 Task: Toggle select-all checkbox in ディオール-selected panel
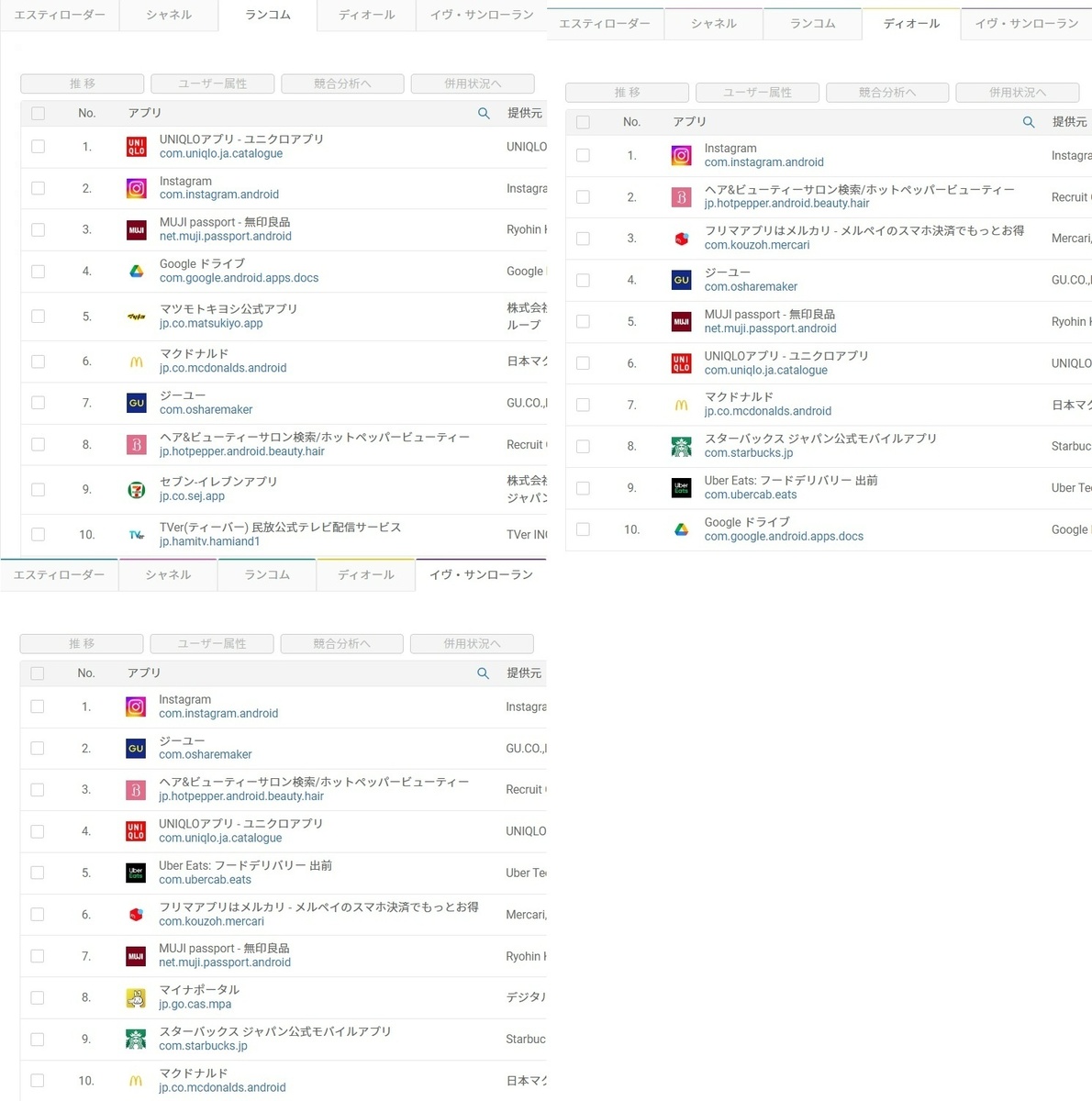click(583, 122)
